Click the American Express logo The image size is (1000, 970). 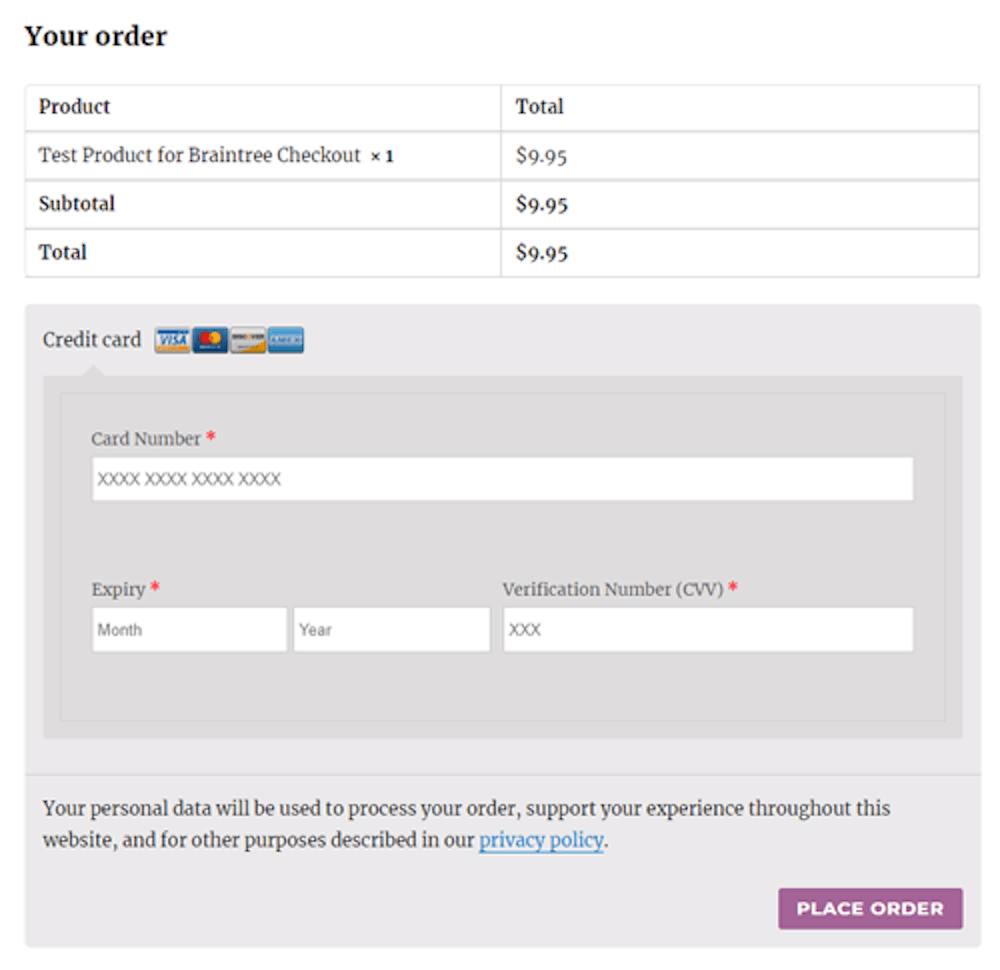[x=285, y=340]
